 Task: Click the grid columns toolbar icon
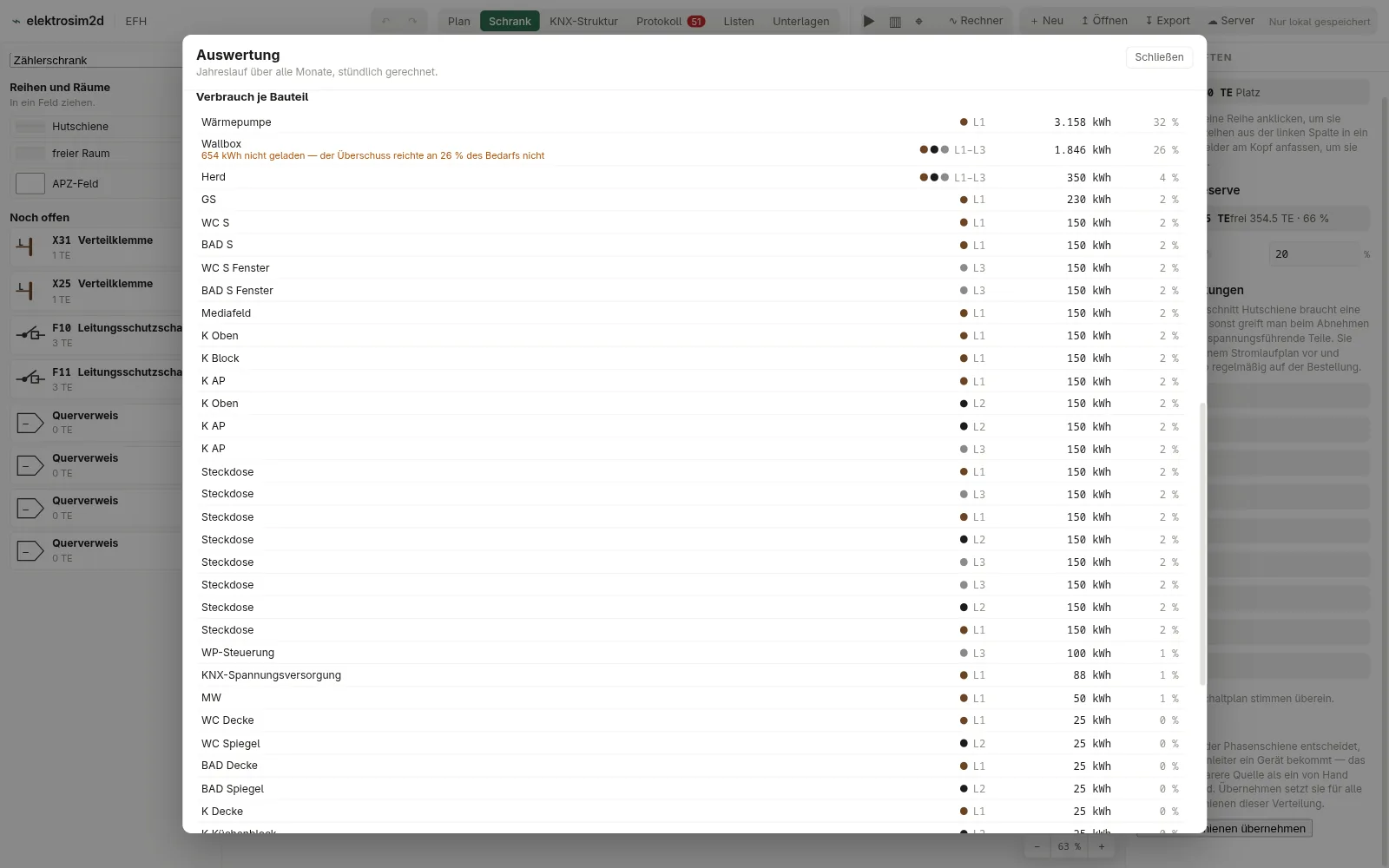pyautogui.click(x=895, y=21)
